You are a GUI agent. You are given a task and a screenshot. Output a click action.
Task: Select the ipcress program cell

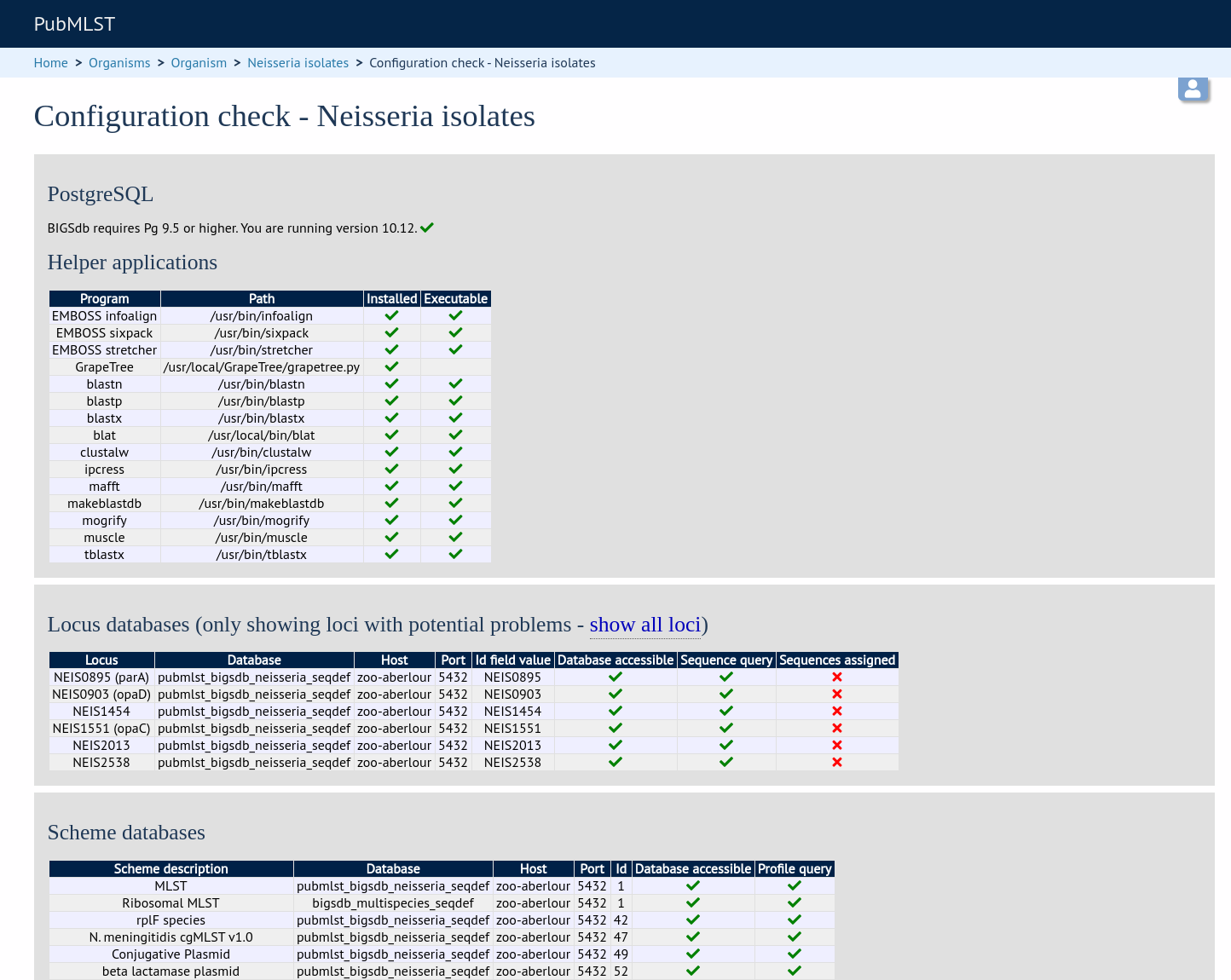(x=105, y=469)
